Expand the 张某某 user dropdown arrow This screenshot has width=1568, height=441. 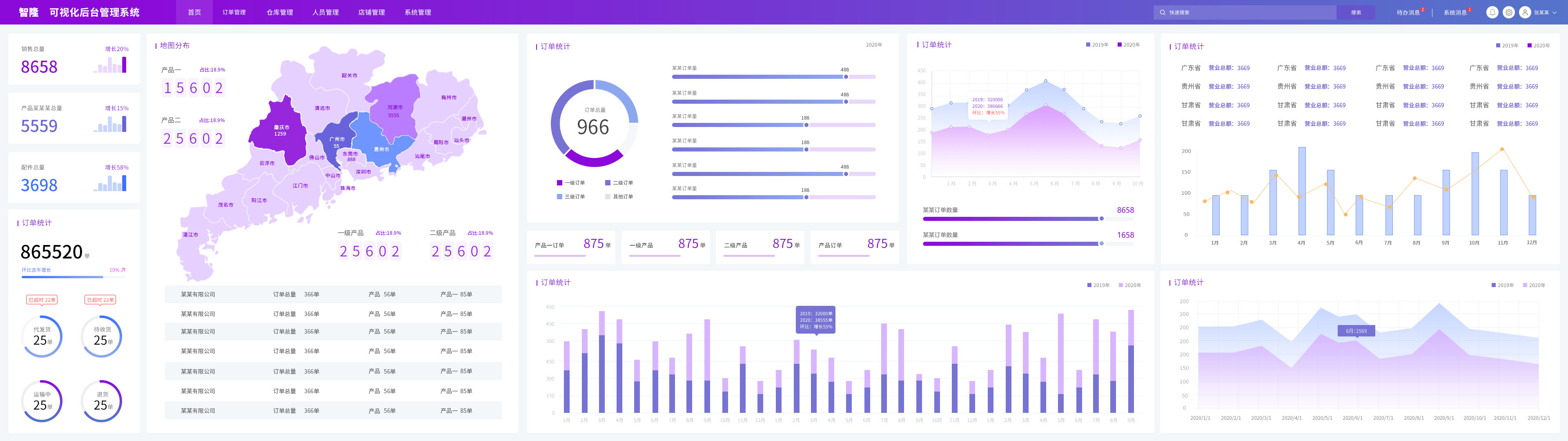[x=1555, y=12]
